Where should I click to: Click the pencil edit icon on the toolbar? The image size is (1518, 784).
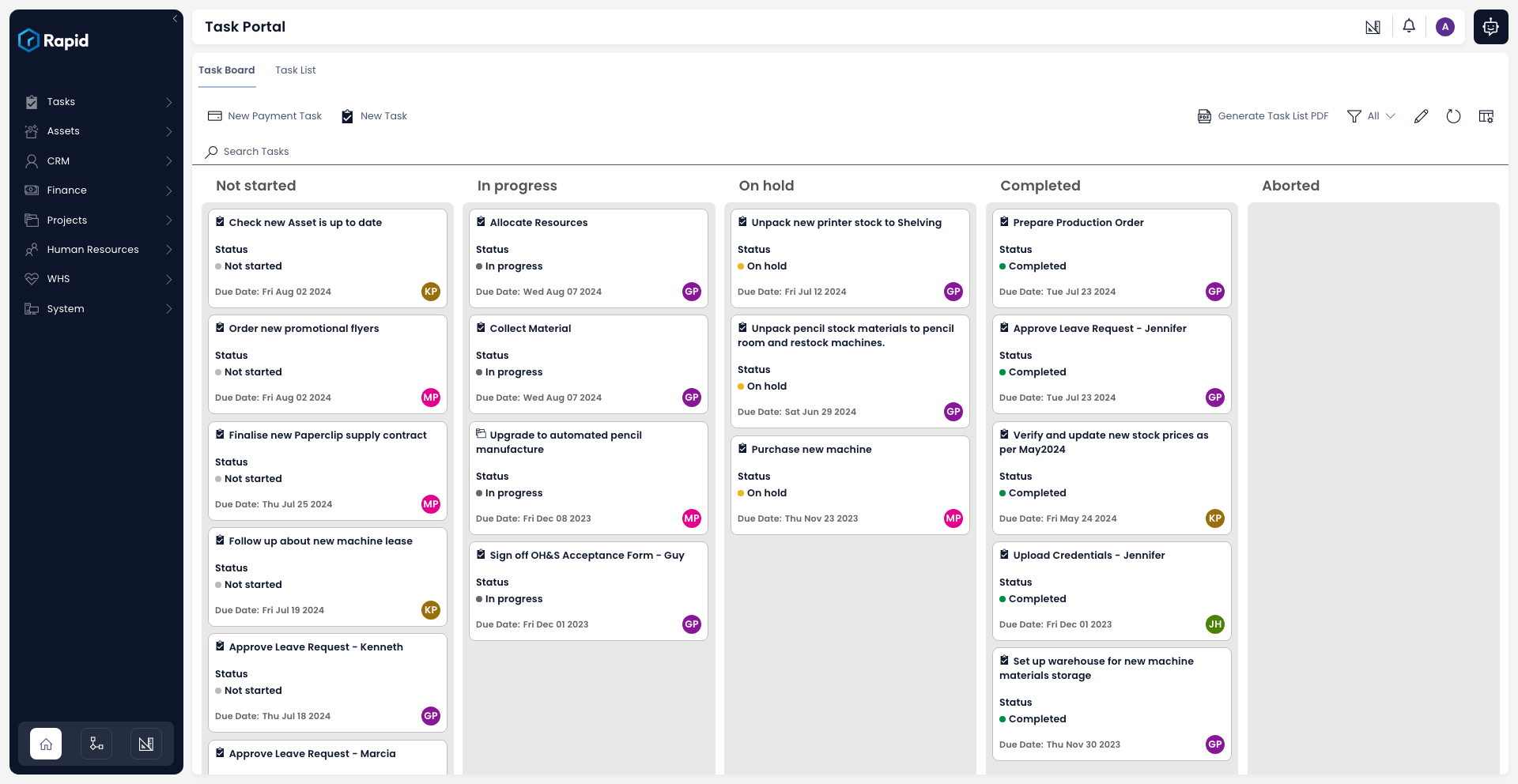1422,115
